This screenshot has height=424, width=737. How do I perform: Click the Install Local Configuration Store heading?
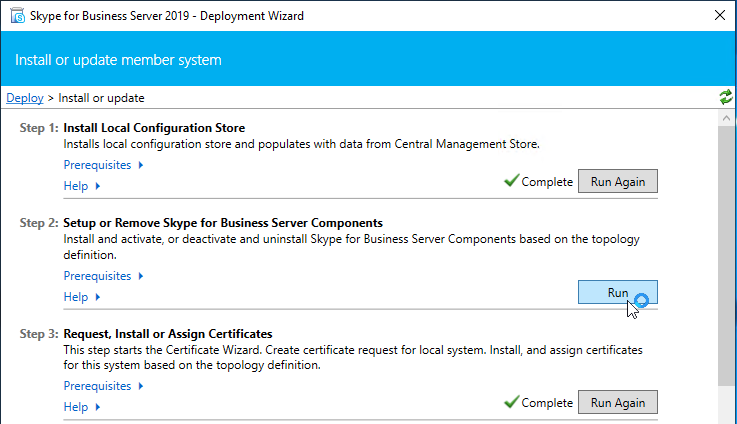pos(154,128)
